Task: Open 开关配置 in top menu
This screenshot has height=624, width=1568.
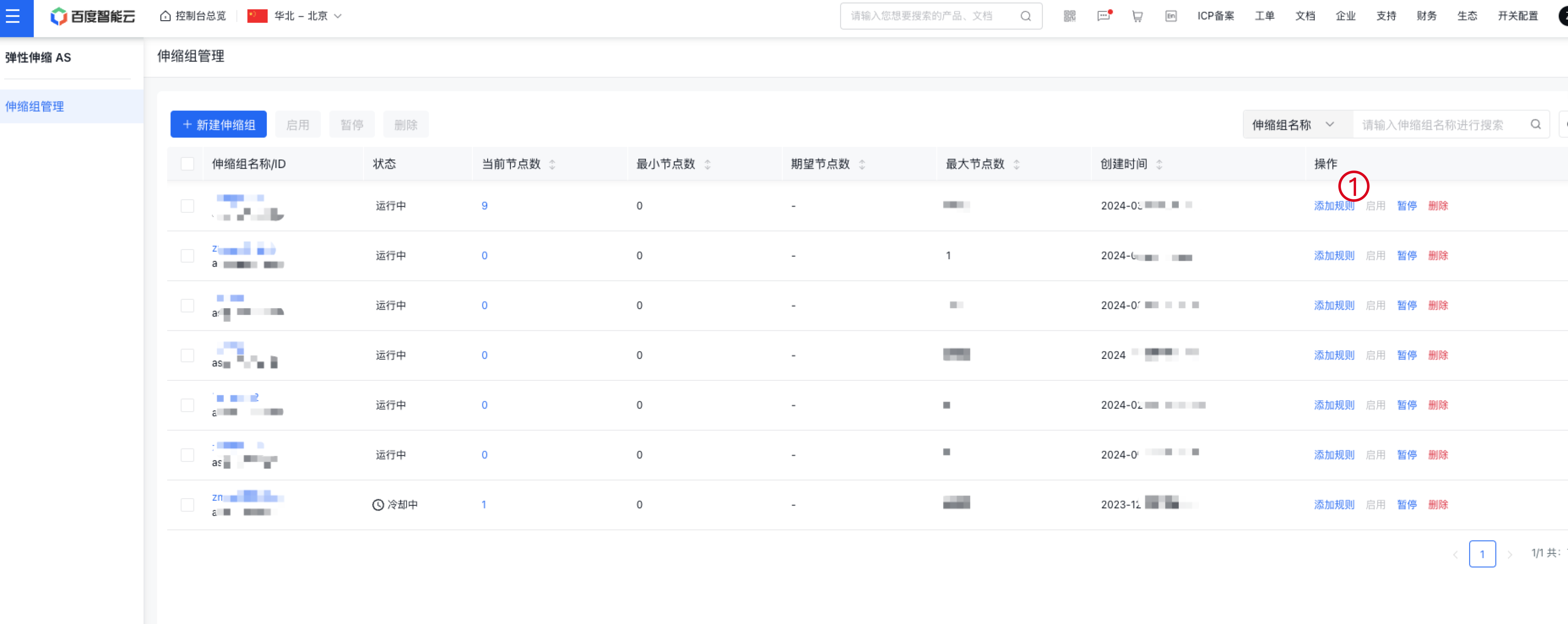Action: pyautogui.click(x=1517, y=16)
